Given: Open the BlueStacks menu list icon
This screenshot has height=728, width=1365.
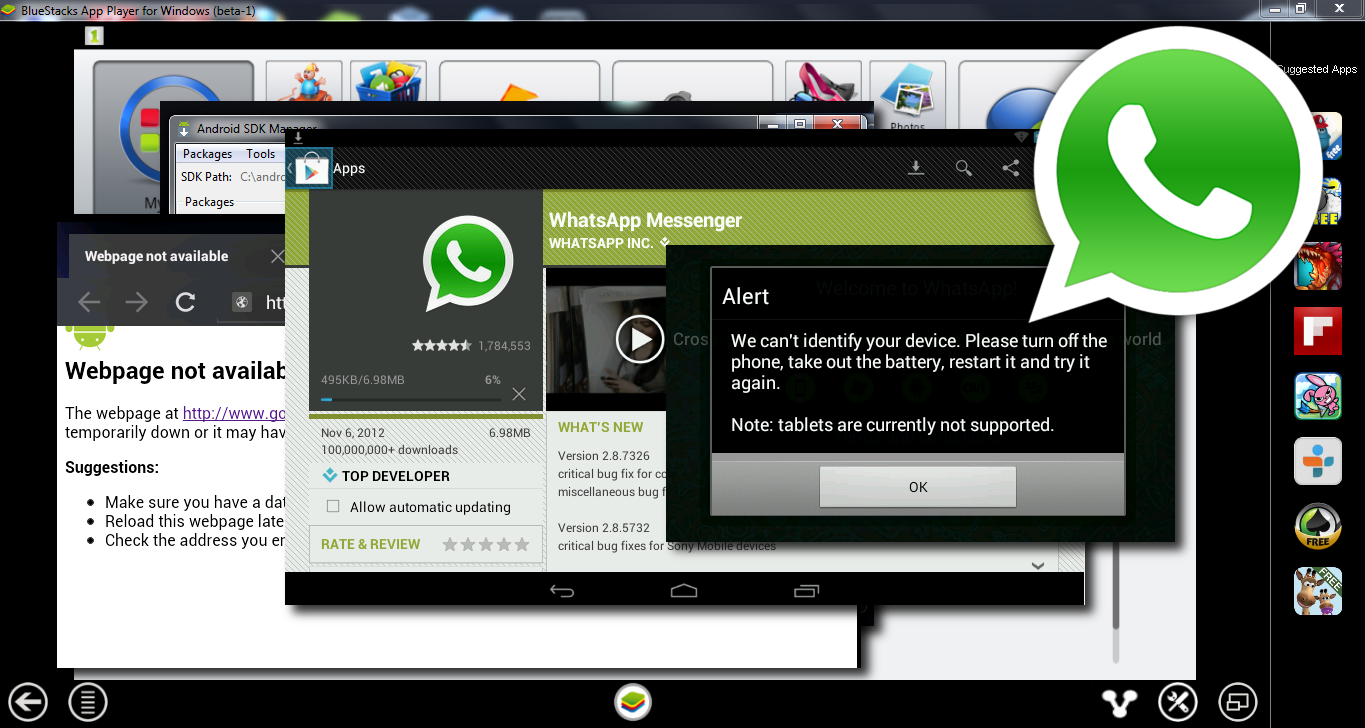Looking at the screenshot, I should click(x=88, y=702).
